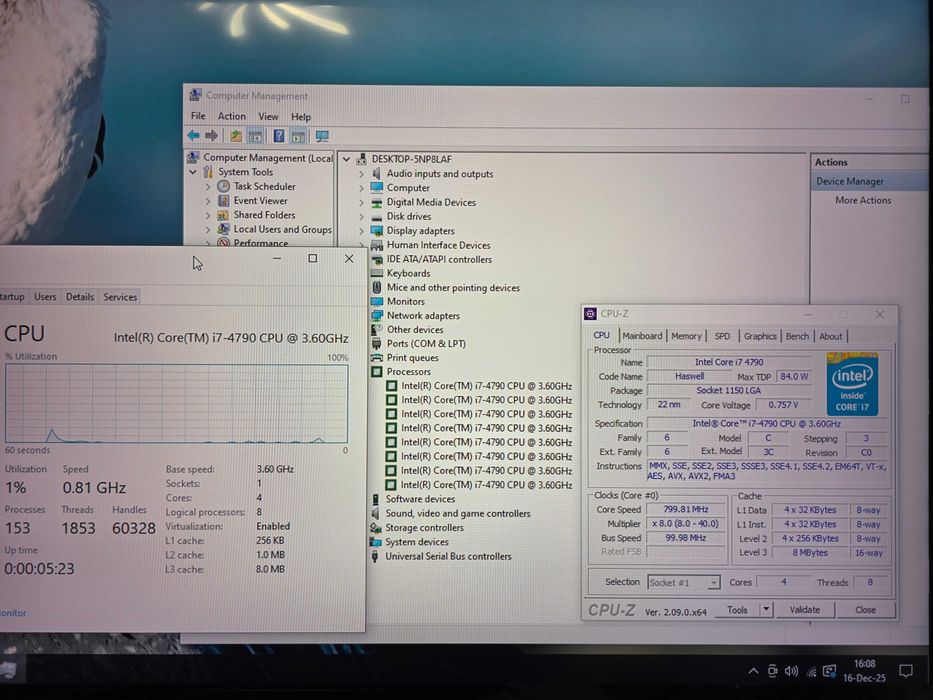The height and width of the screenshot is (700, 933).
Task: Toggle the Show/Hide Console Tree toolbar icon
Action: (x=255, y=136)
